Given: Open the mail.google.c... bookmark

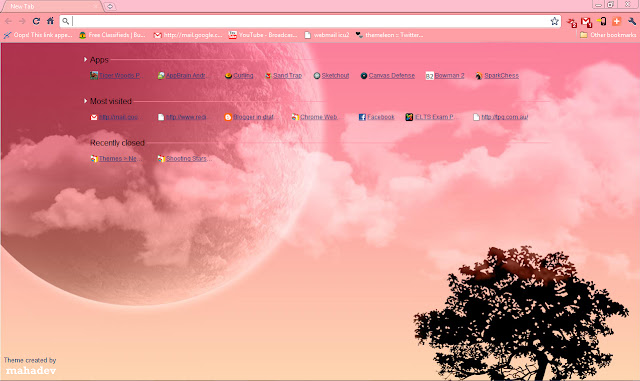Looking at the screenshot, I should 188,35.
